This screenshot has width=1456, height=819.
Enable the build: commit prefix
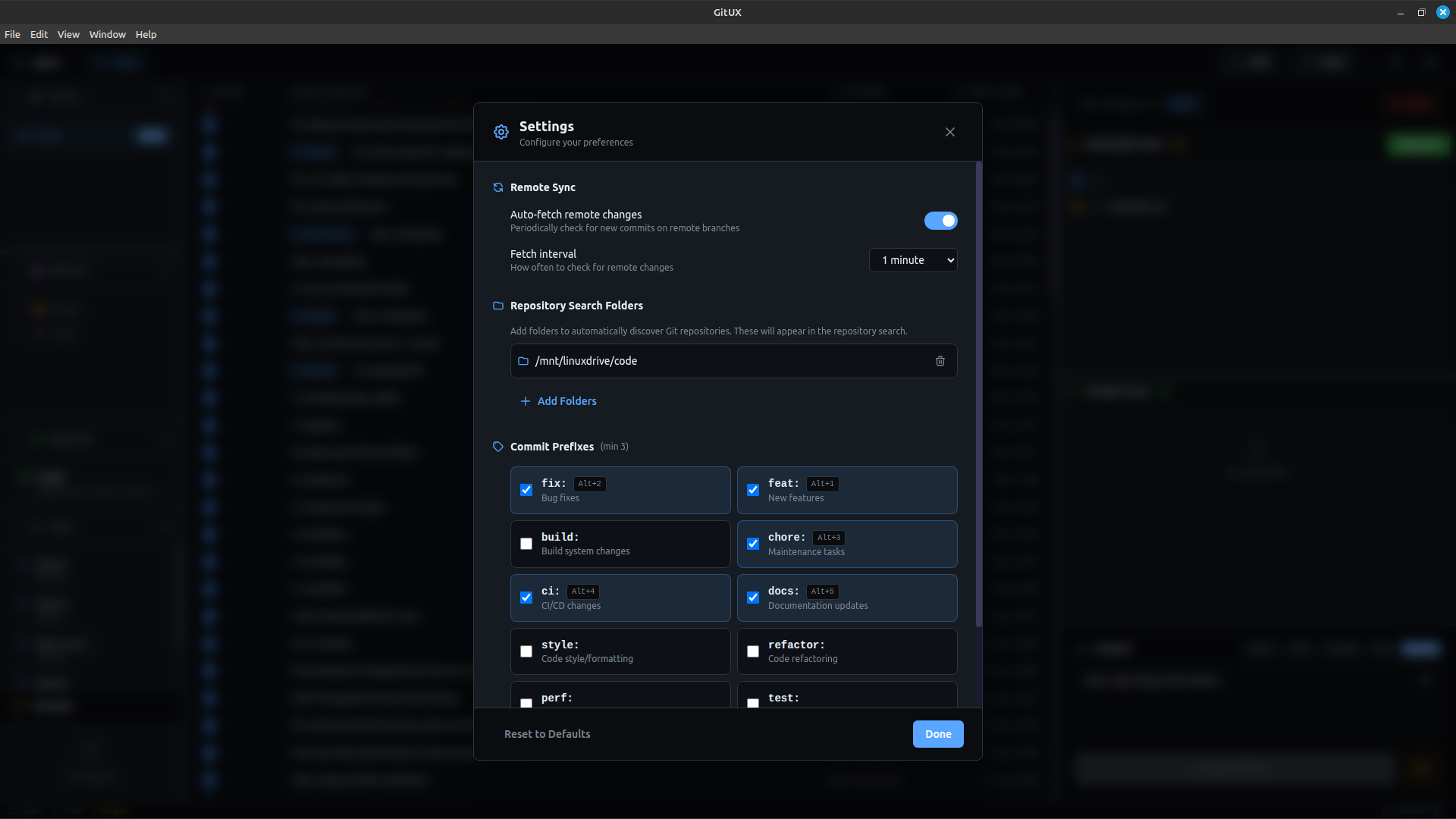[x=526, y=544]
